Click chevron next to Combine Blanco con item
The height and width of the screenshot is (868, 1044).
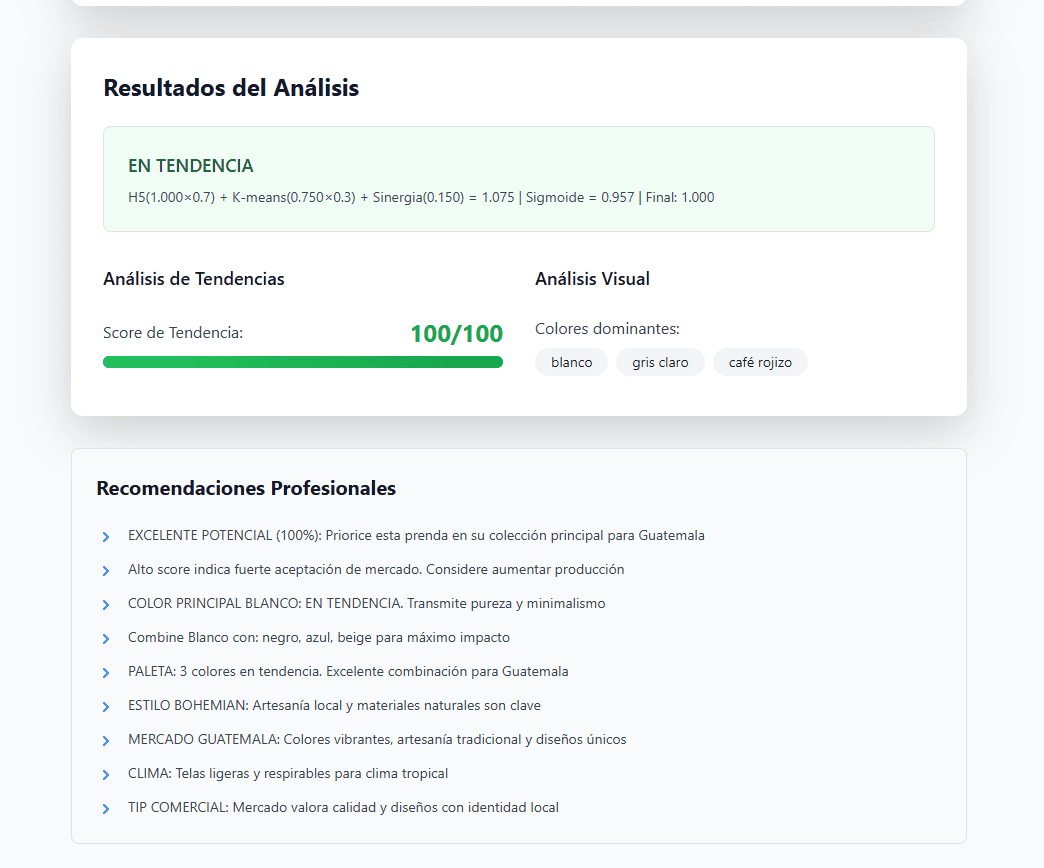click(106, 639)
